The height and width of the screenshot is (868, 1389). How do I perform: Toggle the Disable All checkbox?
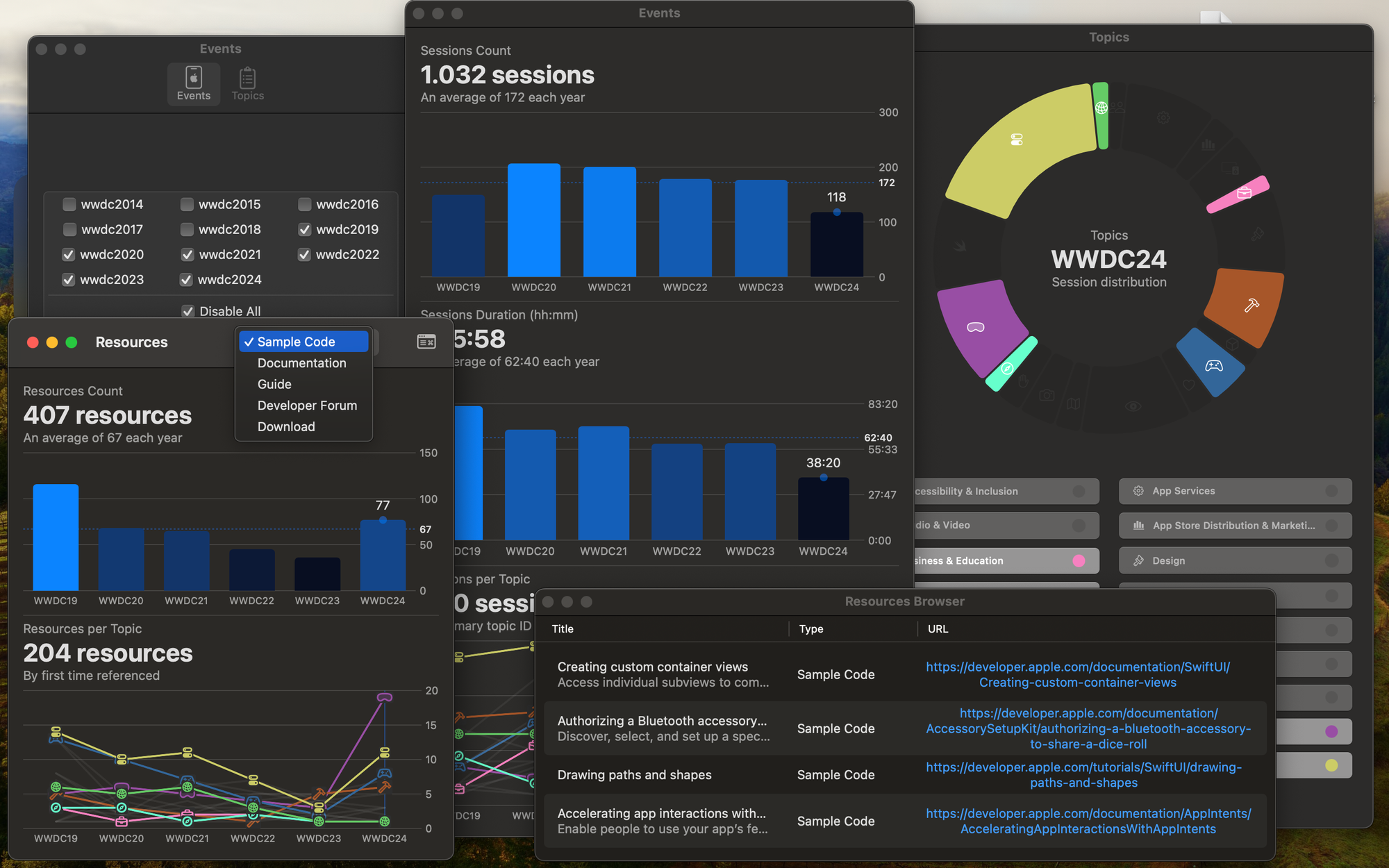(188, 311)
